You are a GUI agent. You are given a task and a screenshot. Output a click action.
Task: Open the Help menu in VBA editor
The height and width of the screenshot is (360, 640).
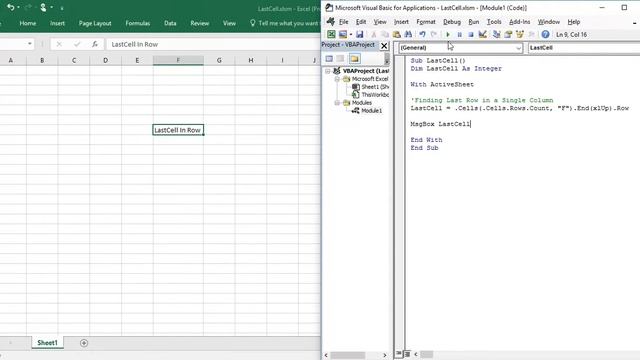point(573,22)
